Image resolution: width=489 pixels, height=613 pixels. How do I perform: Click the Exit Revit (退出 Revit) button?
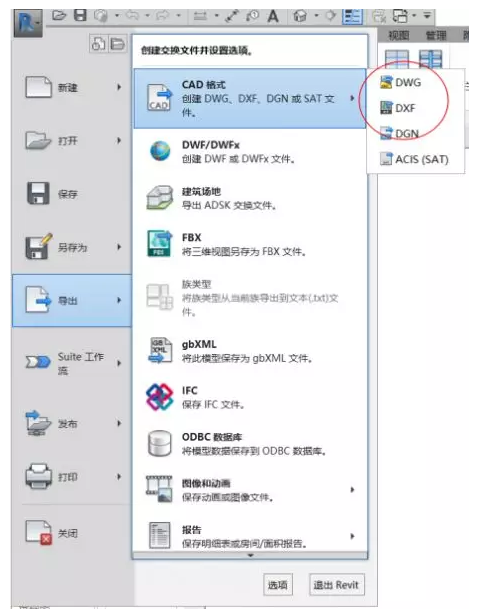pos(337,585)
